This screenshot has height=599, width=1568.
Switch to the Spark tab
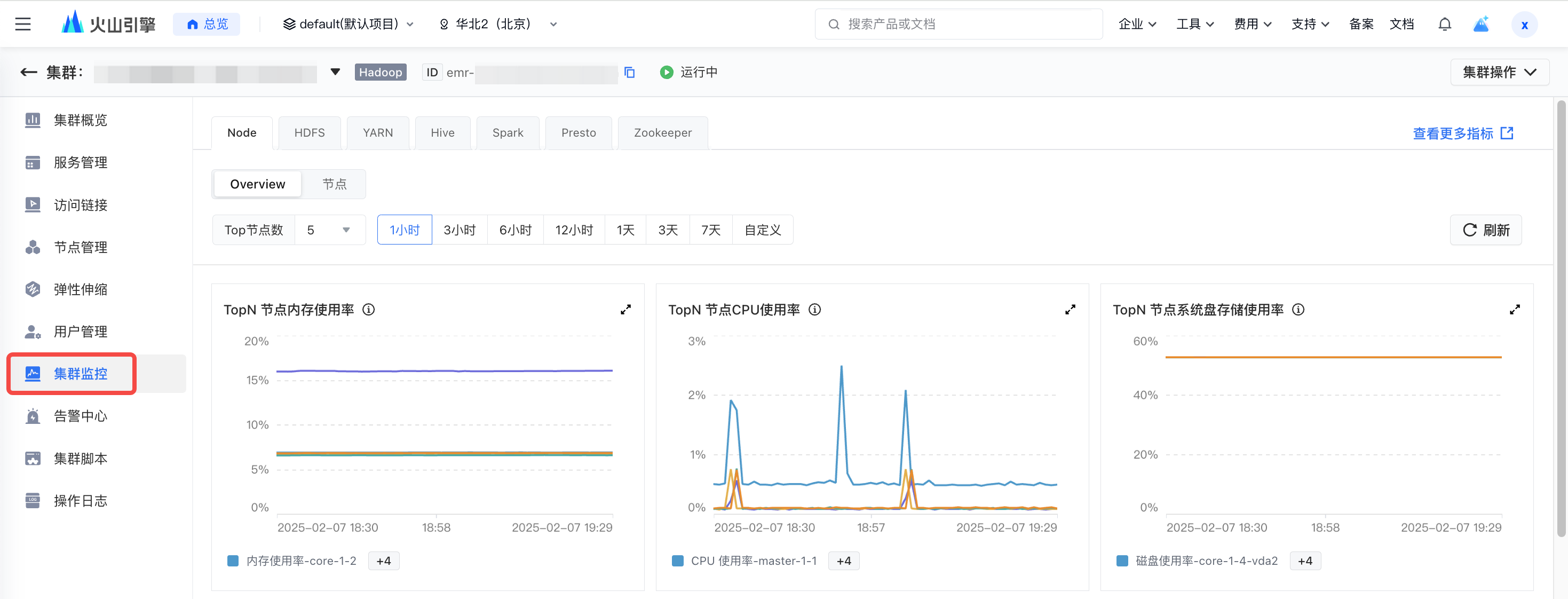tap(508, 133)
